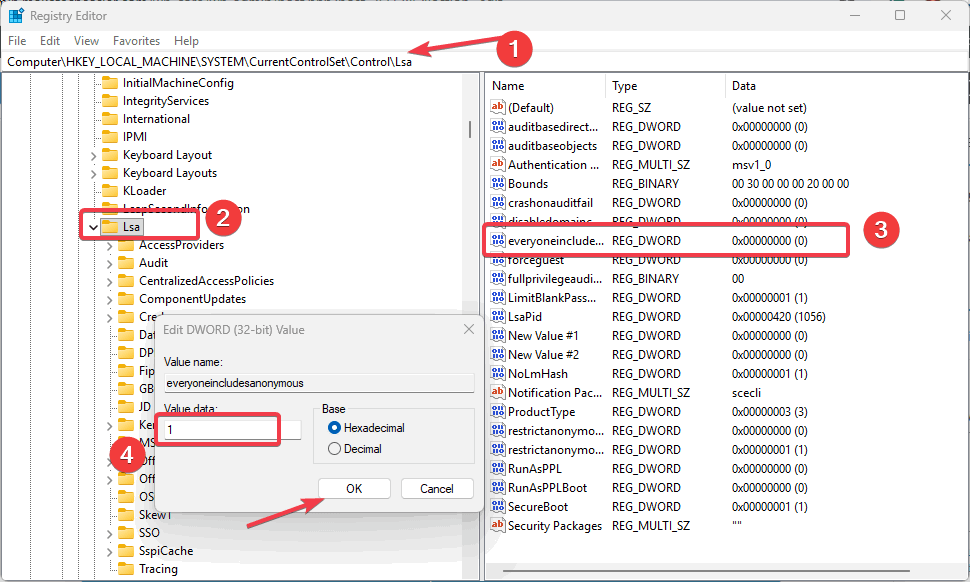Click the auditbaseobjects DWORD icon
Viewport: 970px width, 582px height.
coord(497,145)
